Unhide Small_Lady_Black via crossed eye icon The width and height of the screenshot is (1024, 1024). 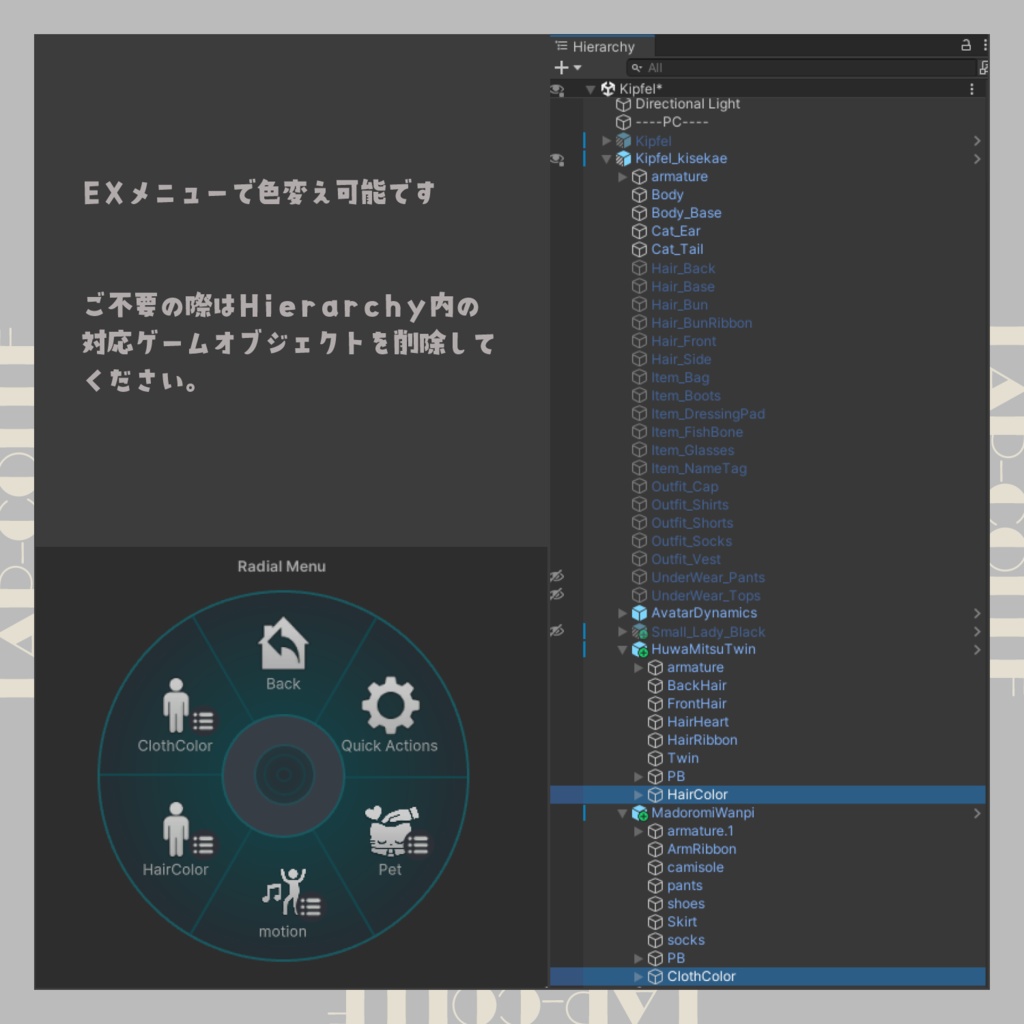(557, 631)
